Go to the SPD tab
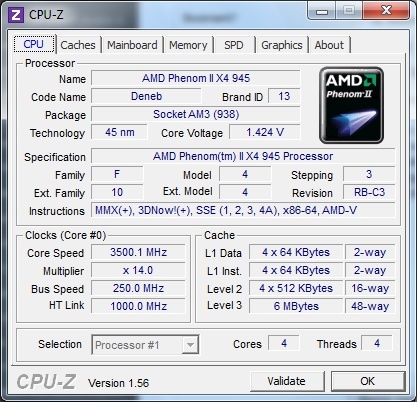Screen dimensions: 417x402 tap(234, 45)
